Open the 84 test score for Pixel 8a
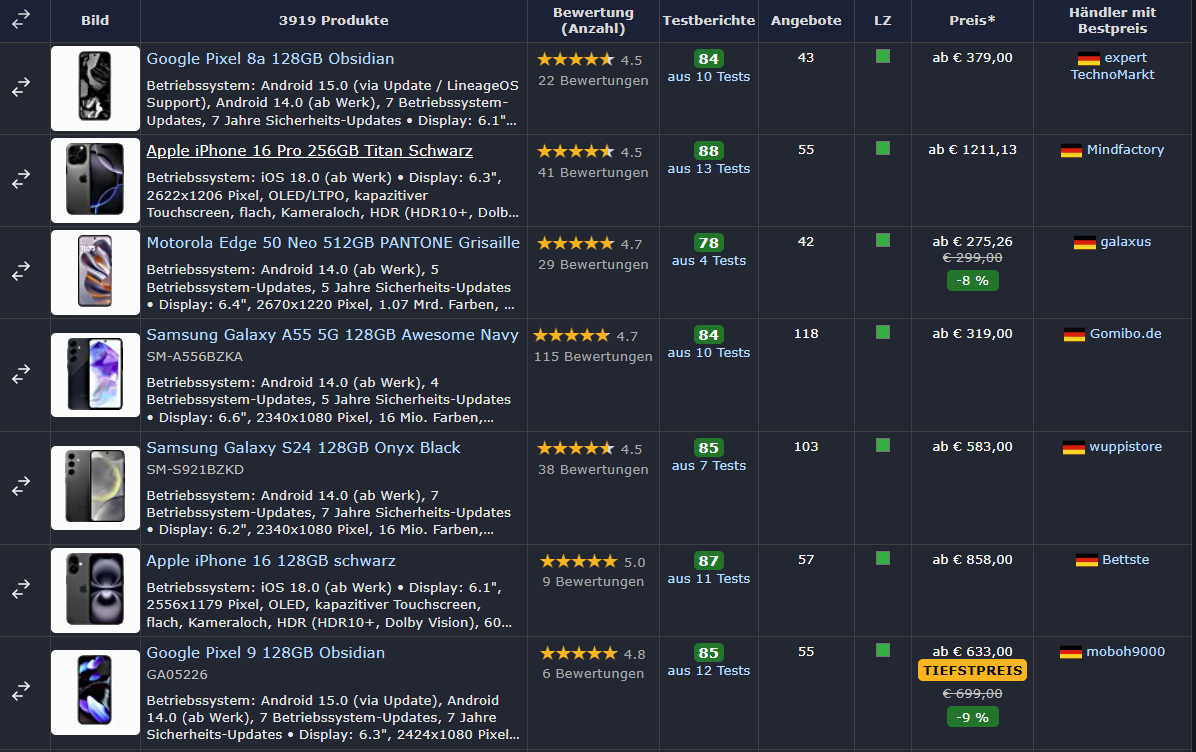Viewport: 1196px width, 752px height. 708,59
